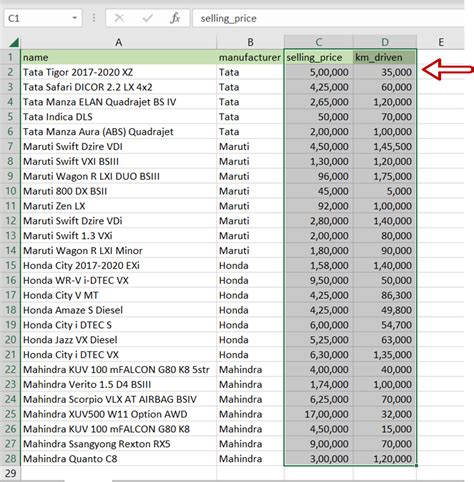Click cell 'Honda City i DTEC S'
This screenshot has height=482, width=474.
[x=119, y=325]
